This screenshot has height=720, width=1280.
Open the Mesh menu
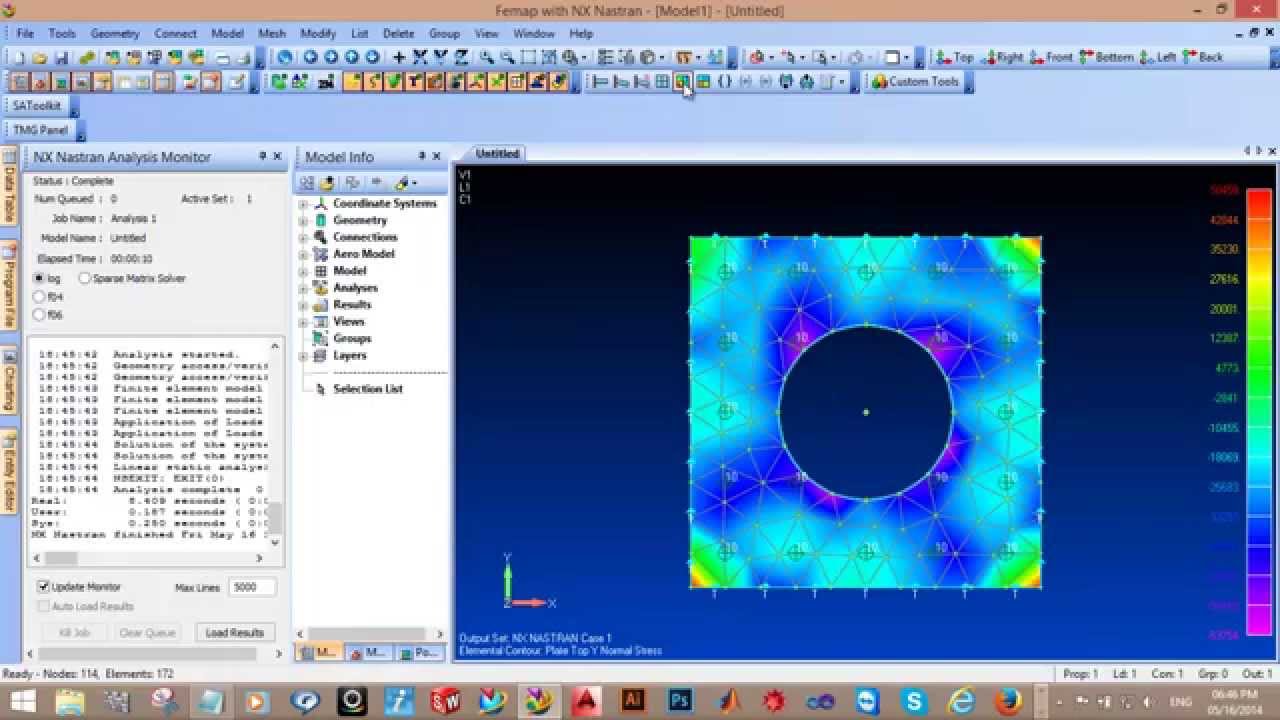[272, 33]
